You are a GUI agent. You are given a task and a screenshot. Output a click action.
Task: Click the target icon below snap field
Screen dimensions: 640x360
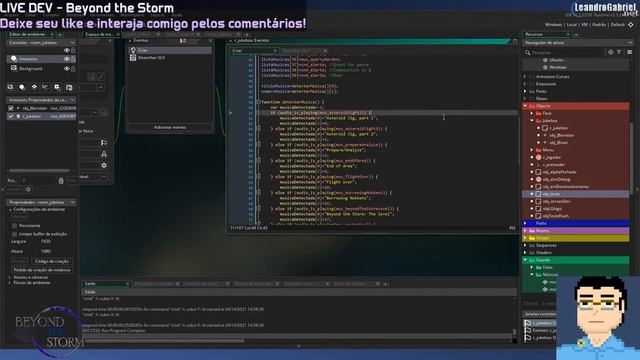(28, 189)
